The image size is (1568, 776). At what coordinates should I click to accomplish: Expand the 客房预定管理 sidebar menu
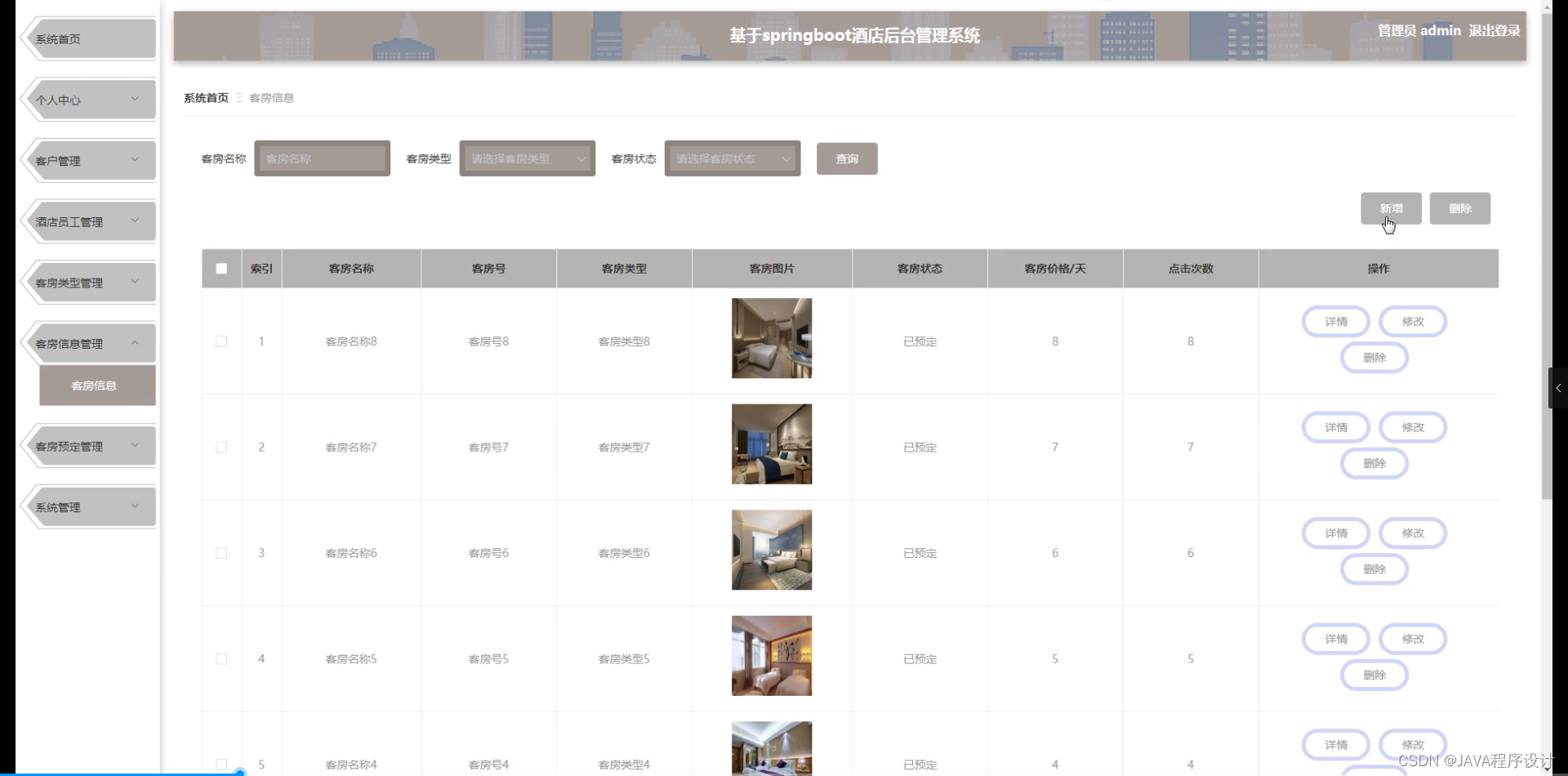point(89,446)
